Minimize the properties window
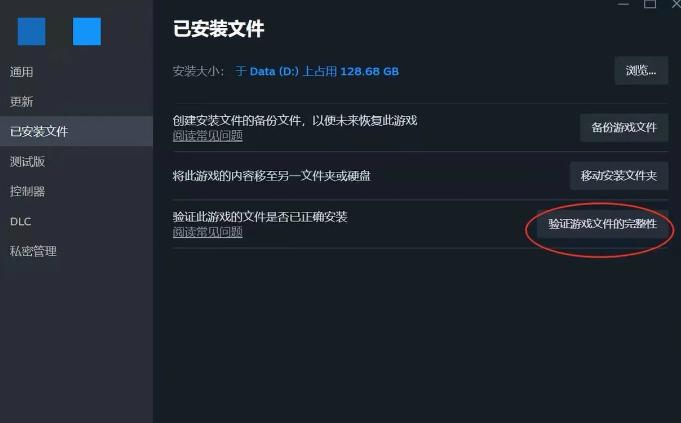 coord(623,4)
